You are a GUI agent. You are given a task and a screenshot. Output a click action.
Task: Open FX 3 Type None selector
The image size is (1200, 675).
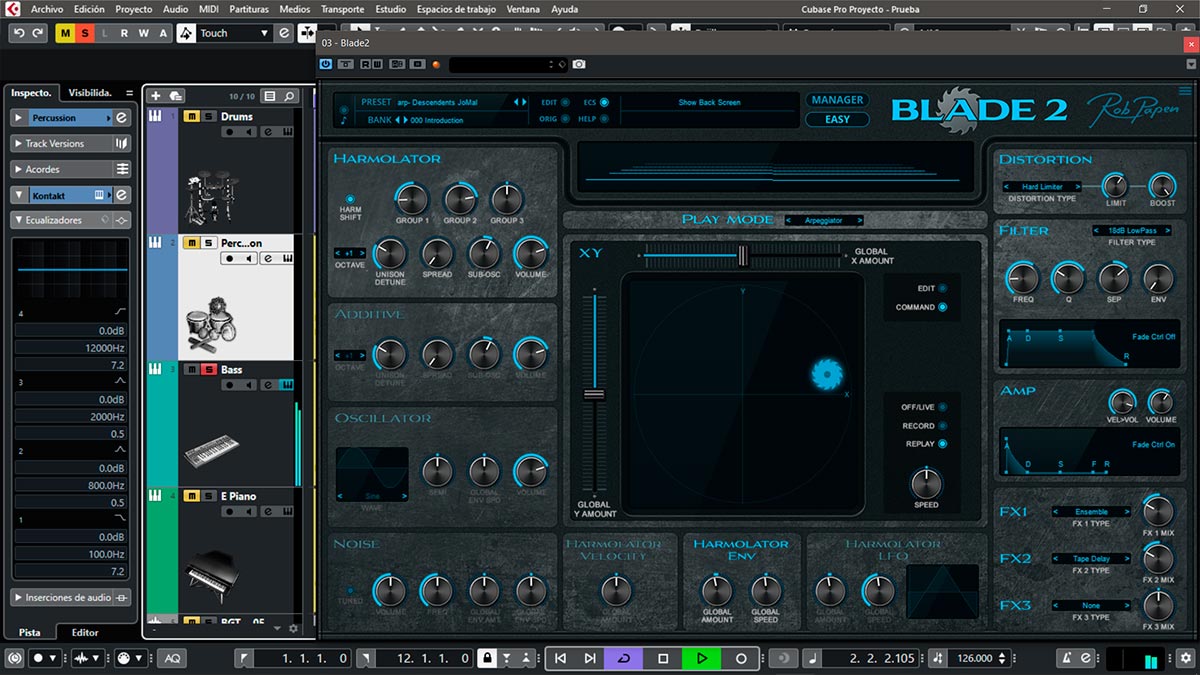tap(1091, 605)
